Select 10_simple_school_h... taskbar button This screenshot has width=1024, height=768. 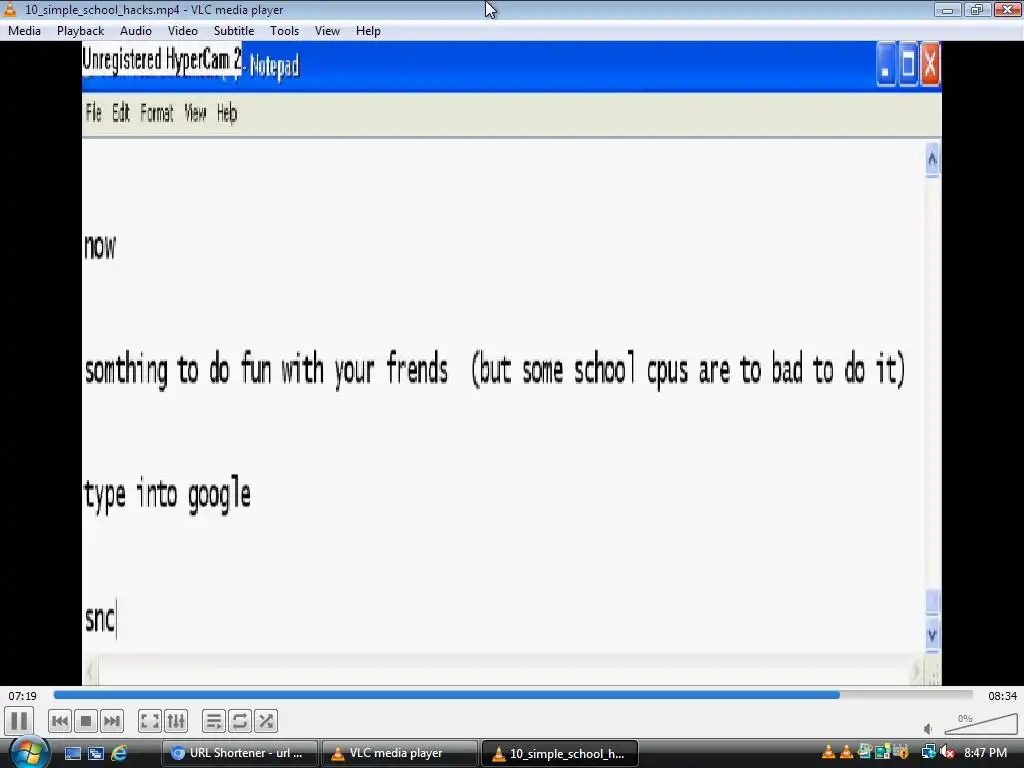560,753
